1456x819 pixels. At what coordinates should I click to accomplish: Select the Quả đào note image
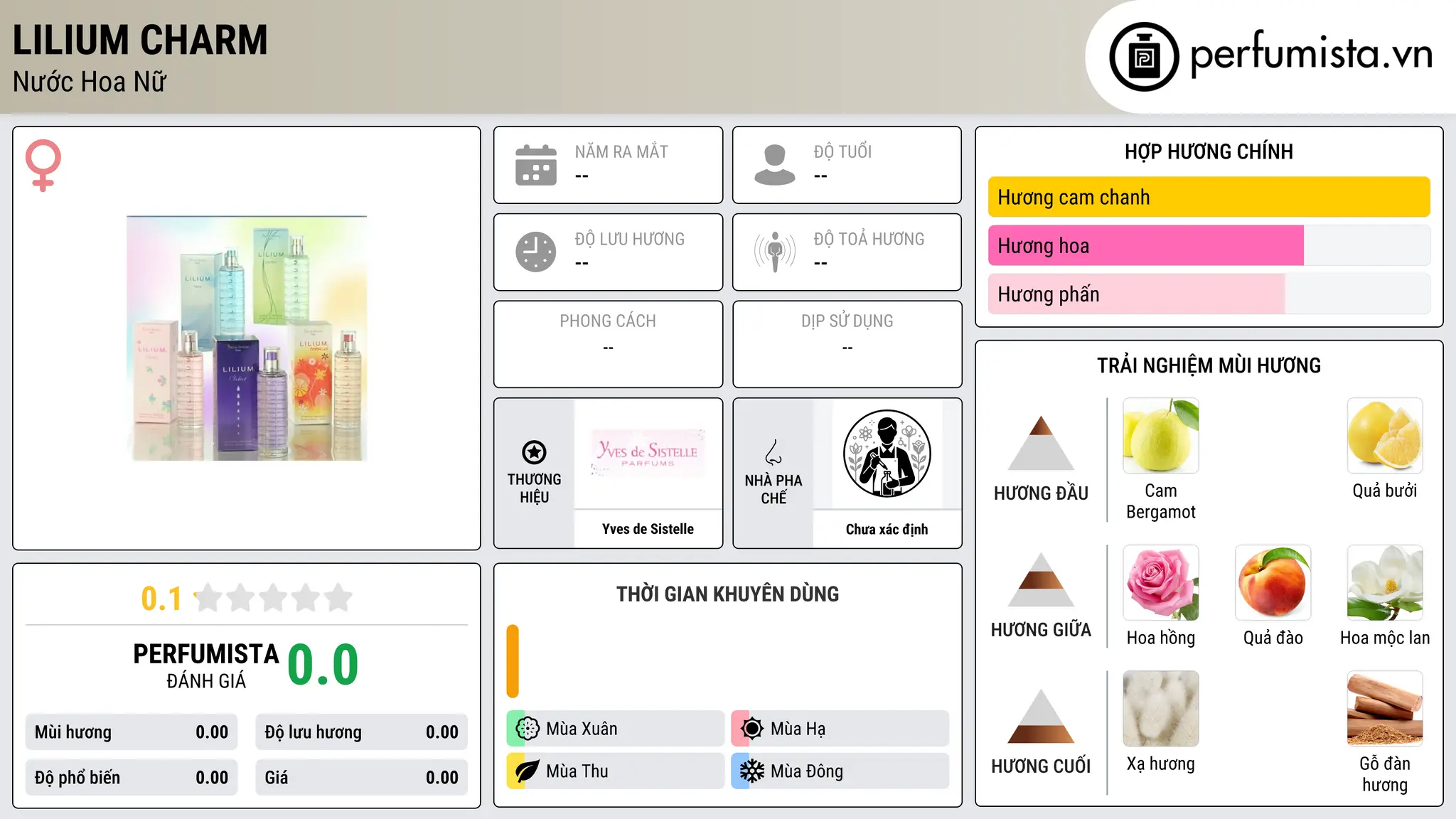(x=1273, y=583)
